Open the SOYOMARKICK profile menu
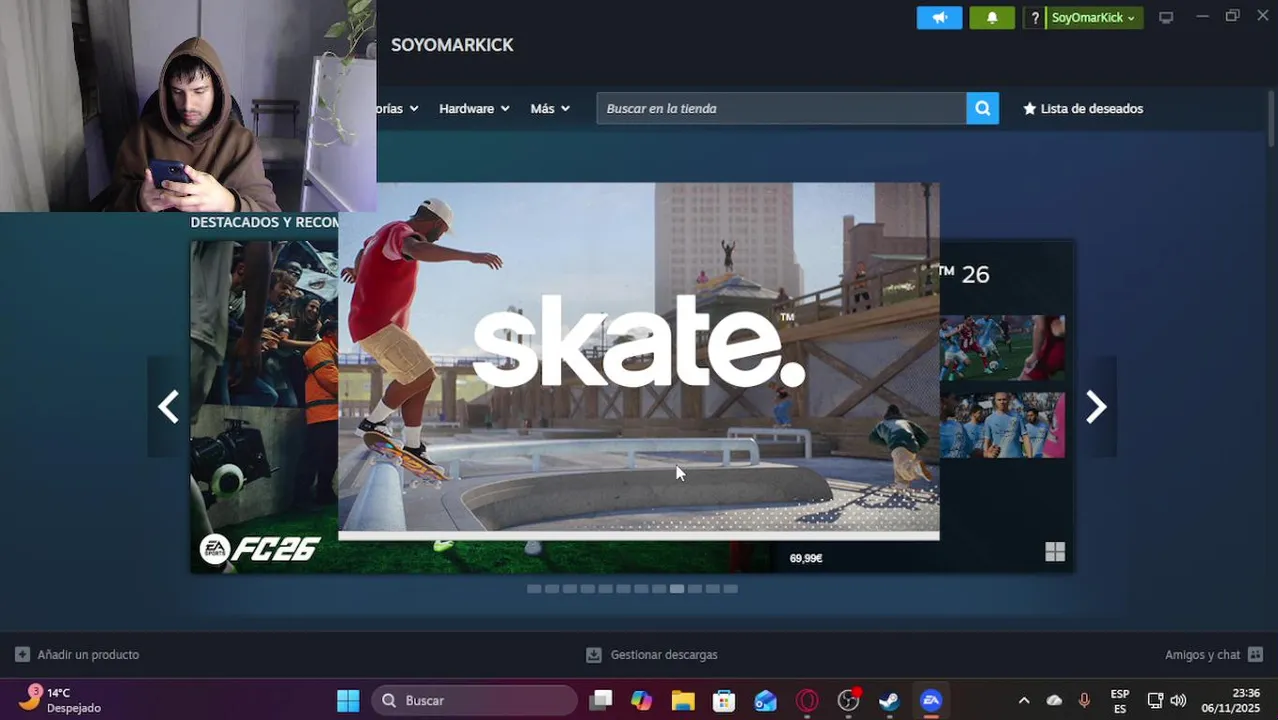The height and width of the screenshot is (720, 1278). 452,45
